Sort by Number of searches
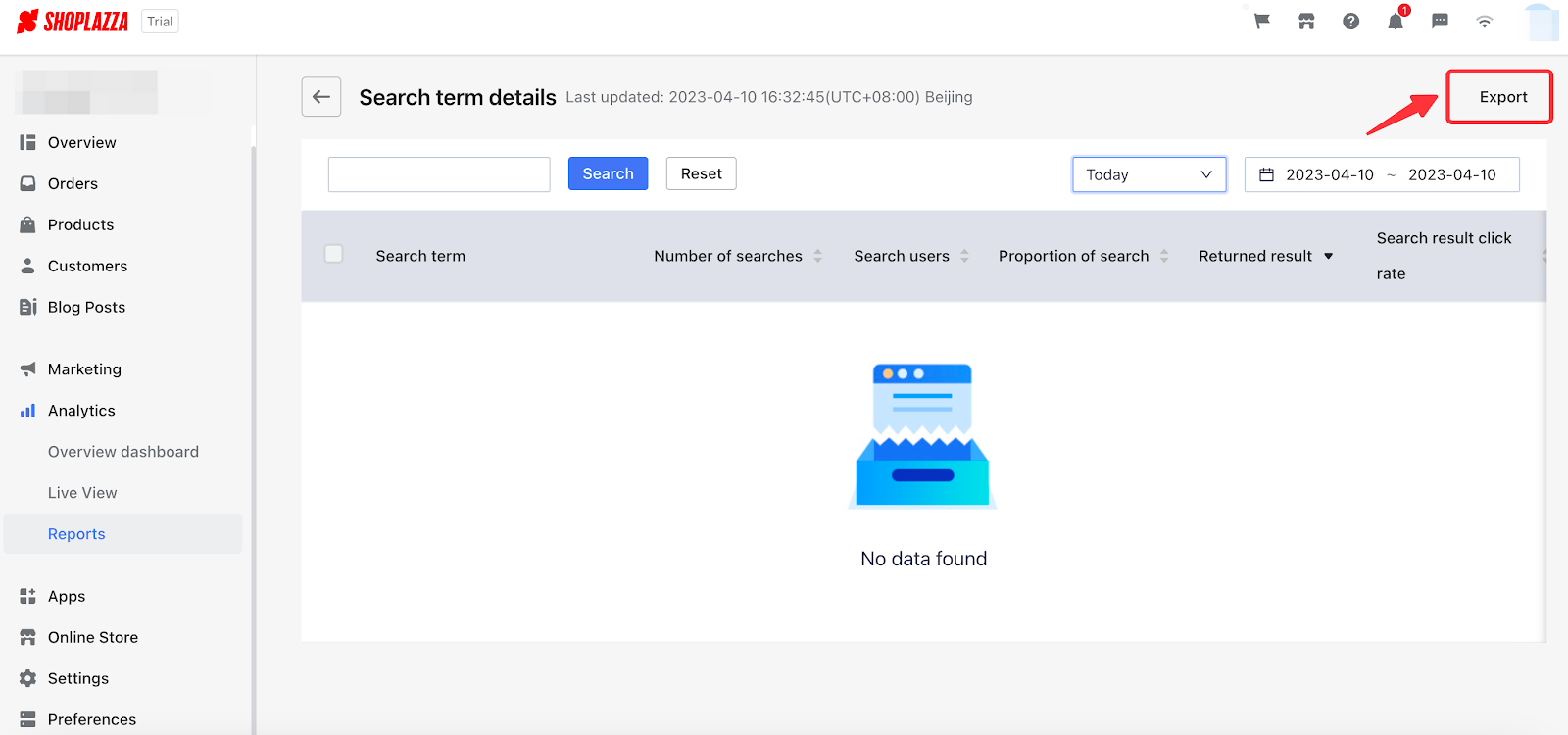Viewport: 1568px width, 735px height. (x=817, y=256)
